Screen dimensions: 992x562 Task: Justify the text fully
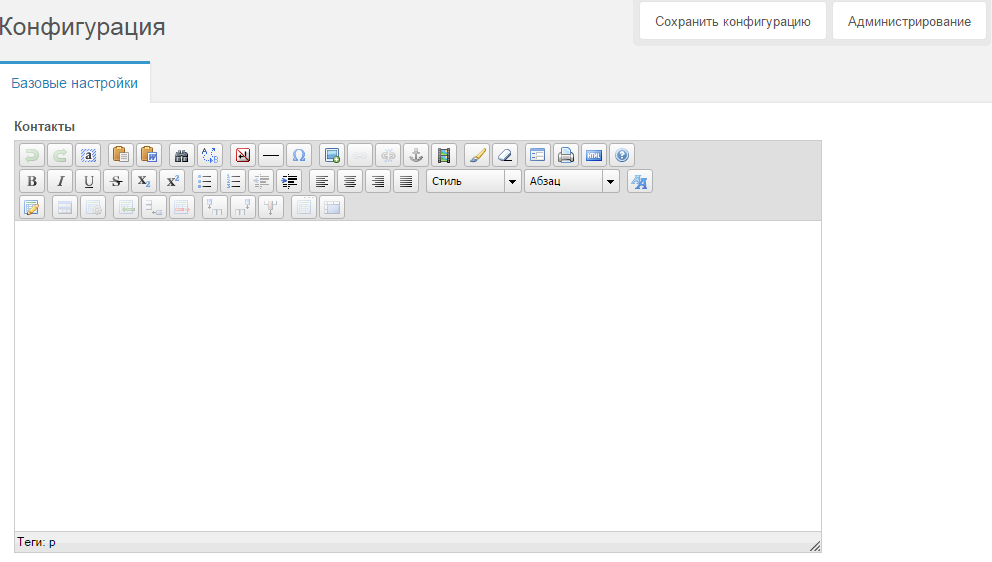coord(406,182)
